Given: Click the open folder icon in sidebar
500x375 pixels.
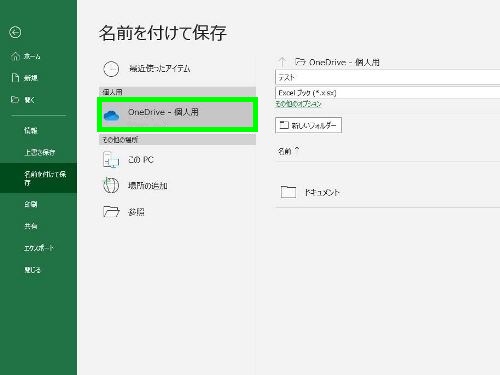Looking at the screenshot, I should pyautogui.click(x=15, y=100).
